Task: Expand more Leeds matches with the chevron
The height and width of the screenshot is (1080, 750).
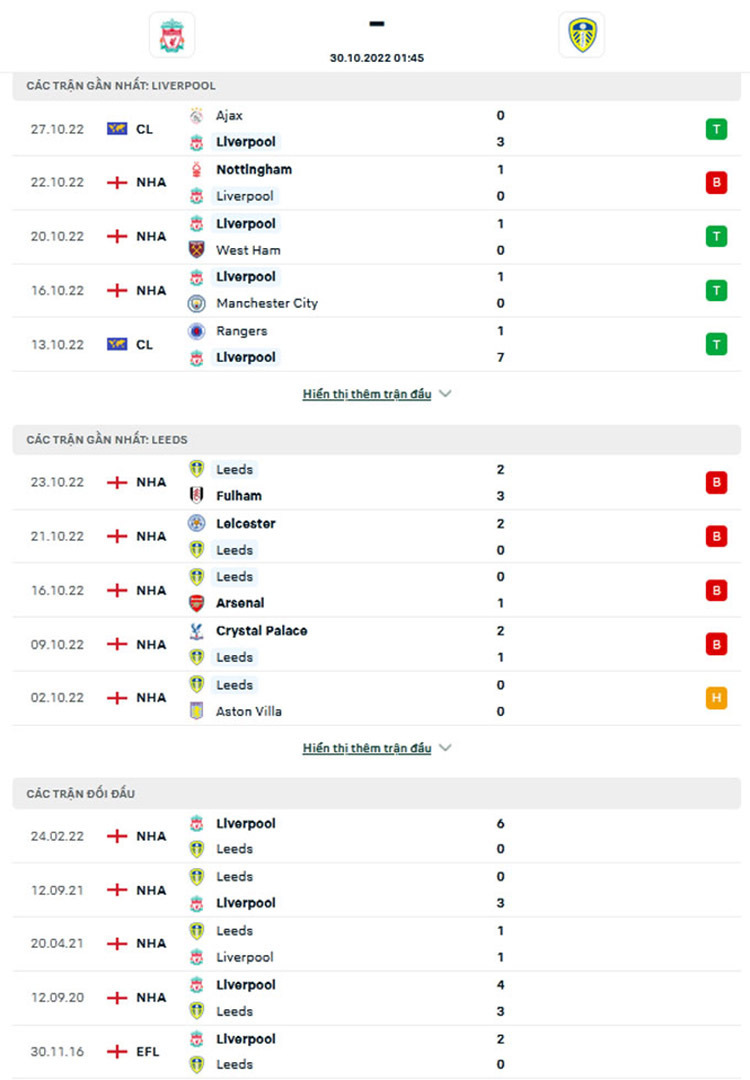Action: (445, 748)
